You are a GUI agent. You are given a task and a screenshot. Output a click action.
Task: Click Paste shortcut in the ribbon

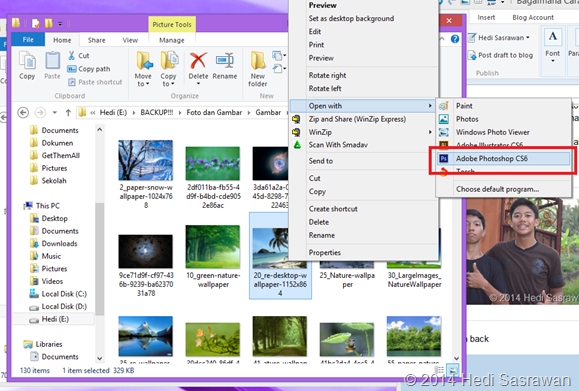(95, 82)
